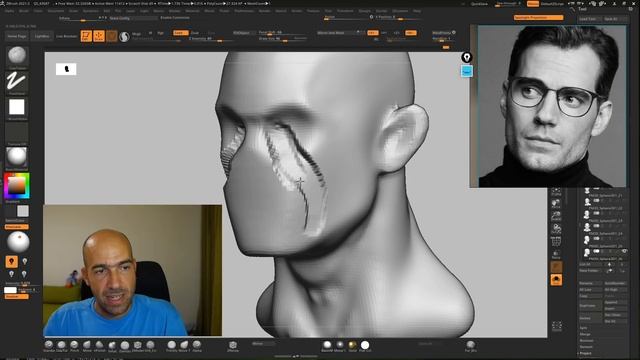Screen dimensions: 640x360
Task: Toggle Zadd sculpt mode
Action: 181,33
